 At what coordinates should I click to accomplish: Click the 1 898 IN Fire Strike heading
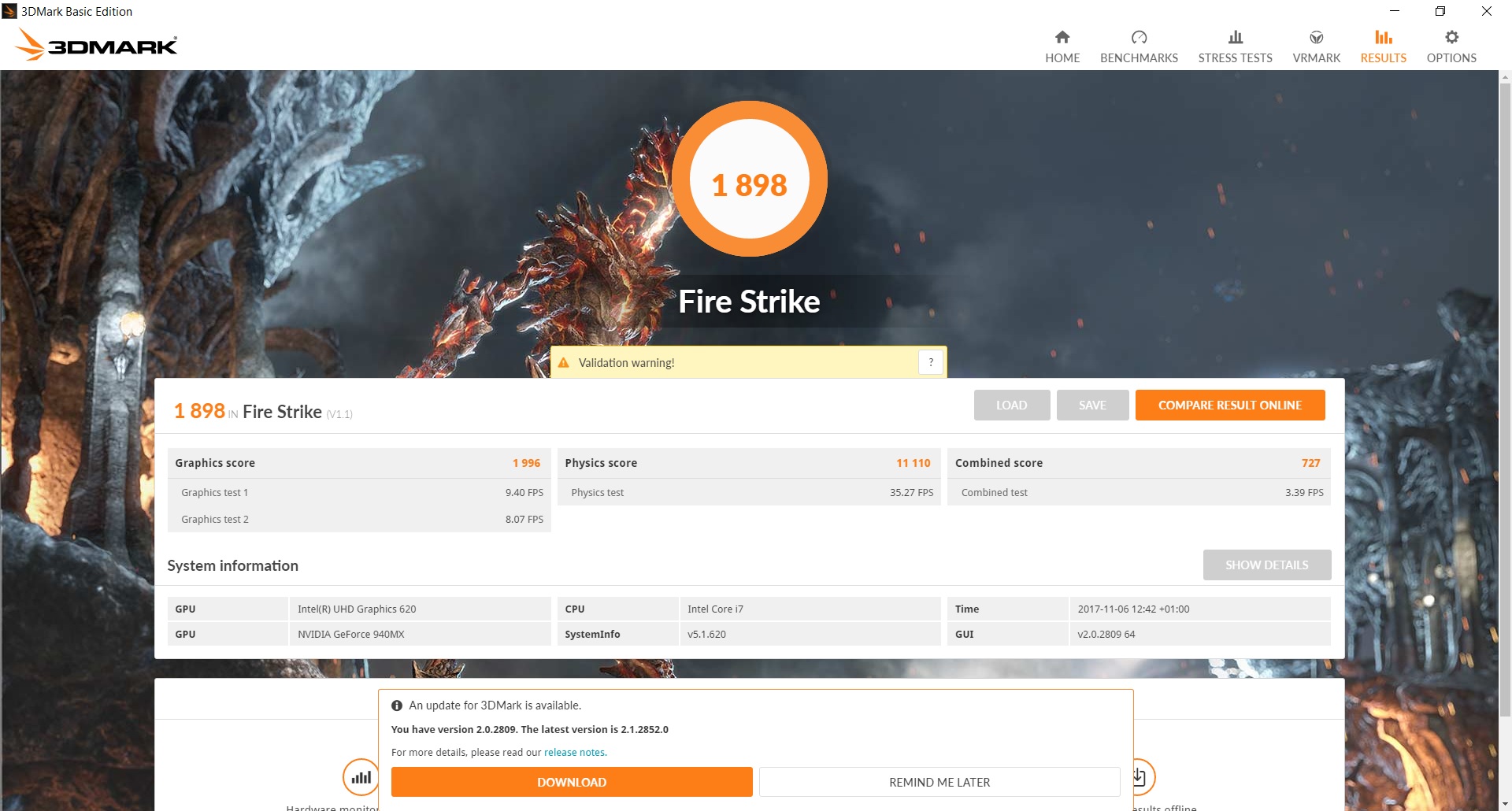point(263,412)
